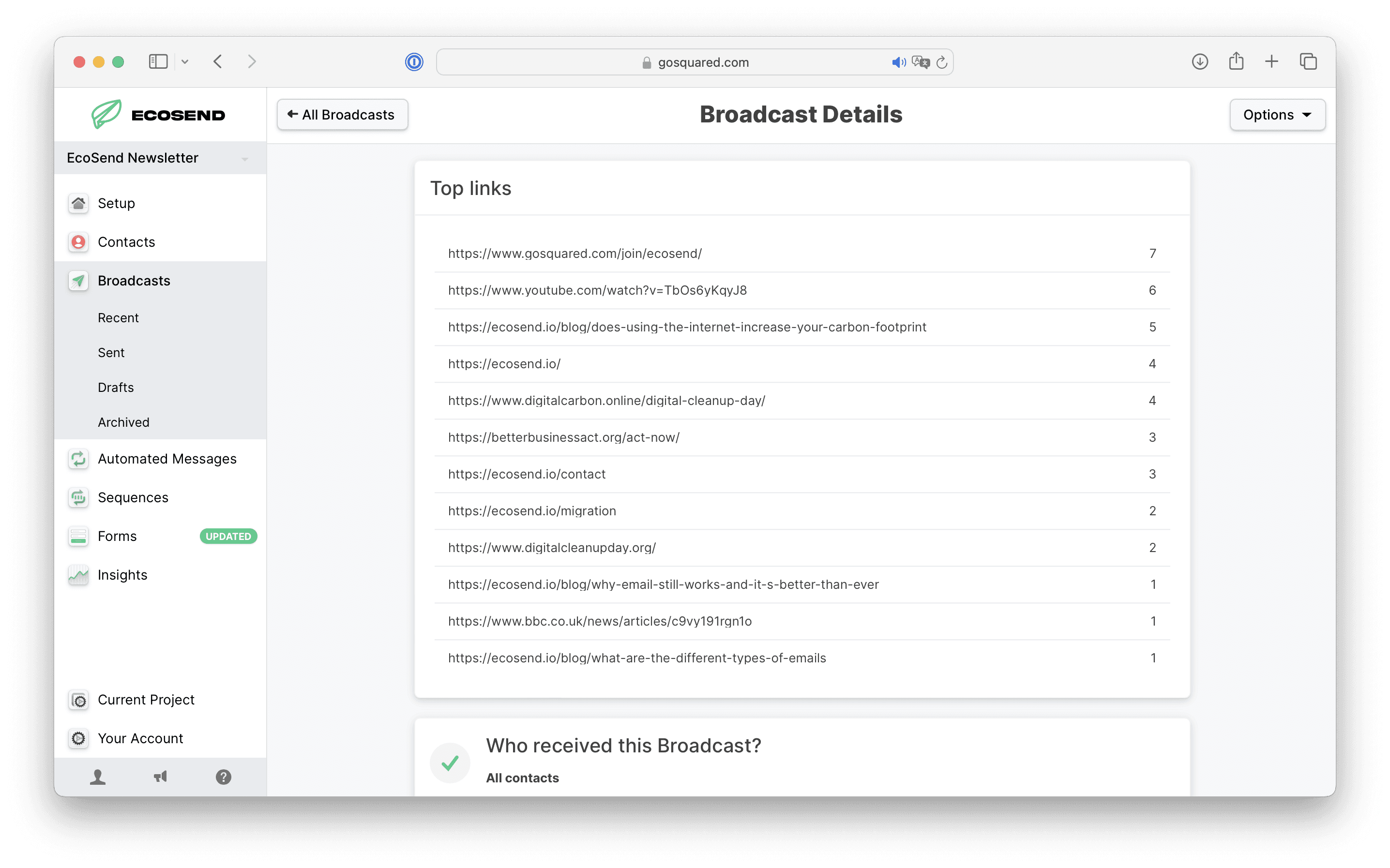Click the All contacts label

pyautogui.click(x=522, y=778)
